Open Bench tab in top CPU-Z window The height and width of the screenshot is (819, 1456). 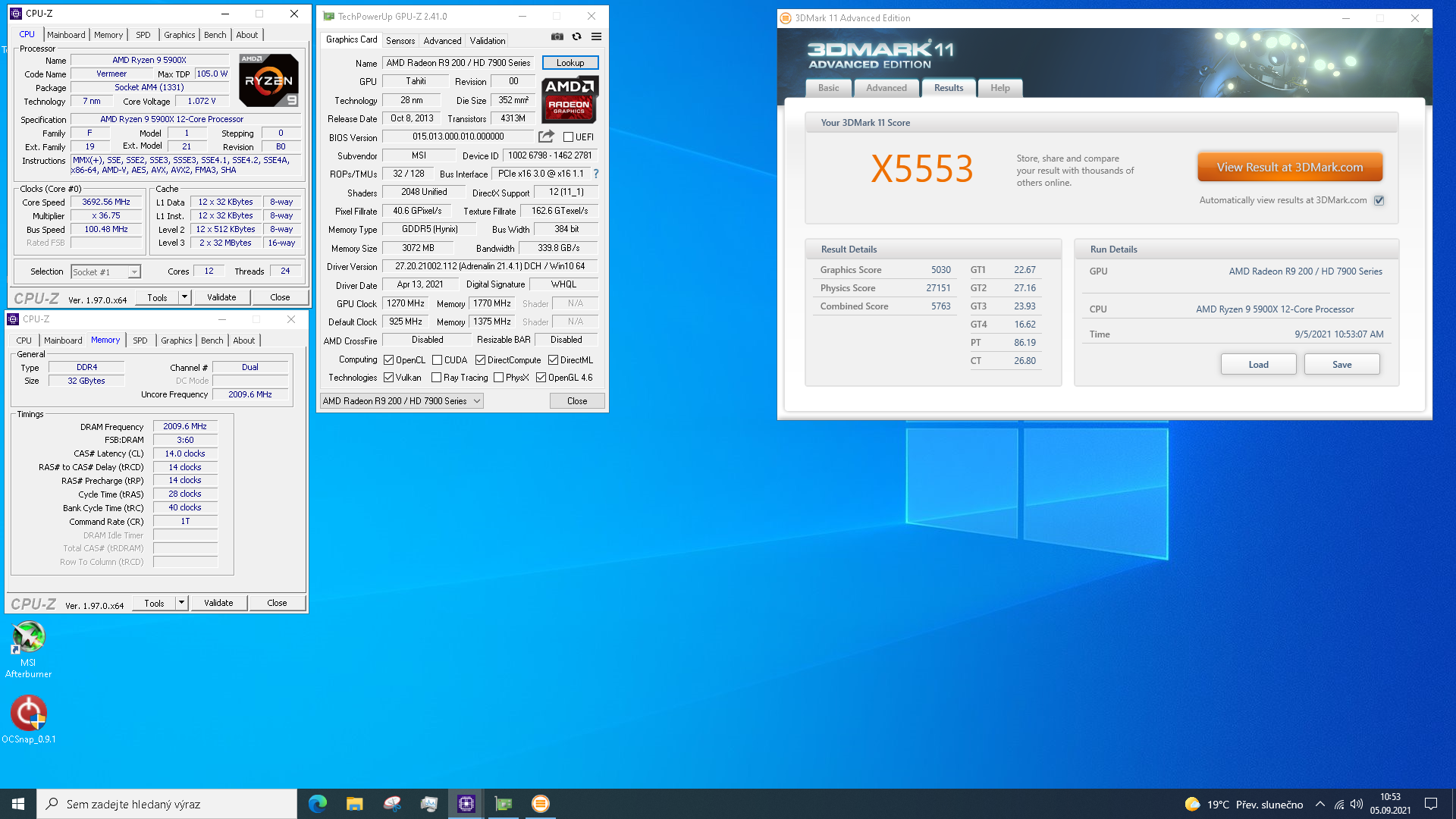(x=215, y=35)
